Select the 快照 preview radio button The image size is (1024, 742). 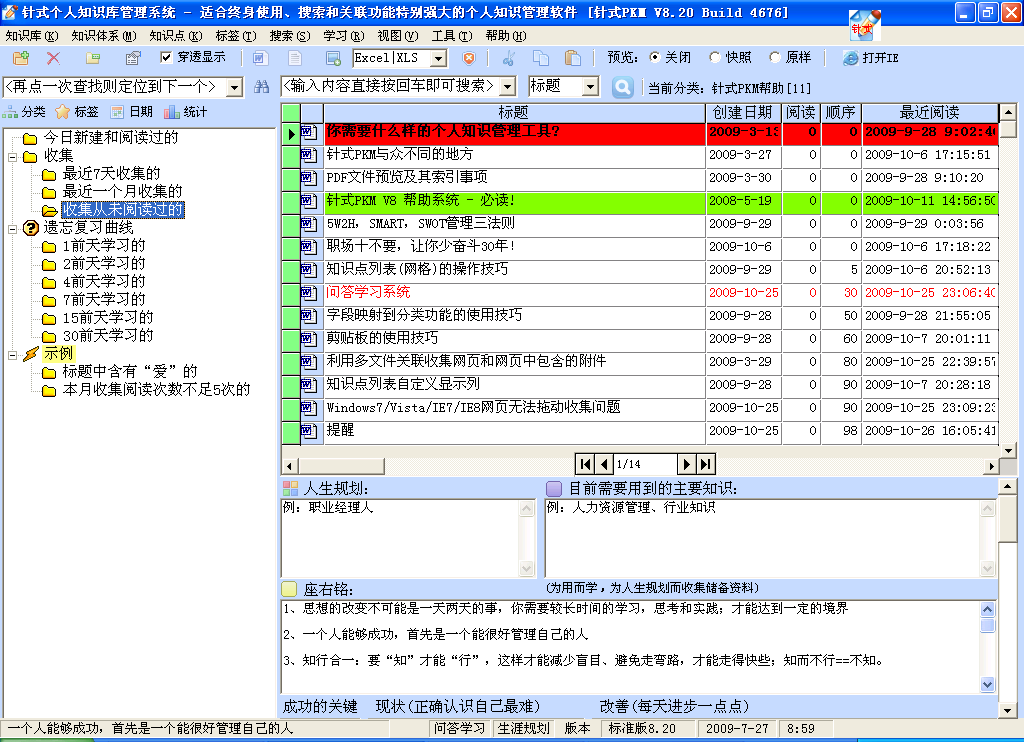715,58
